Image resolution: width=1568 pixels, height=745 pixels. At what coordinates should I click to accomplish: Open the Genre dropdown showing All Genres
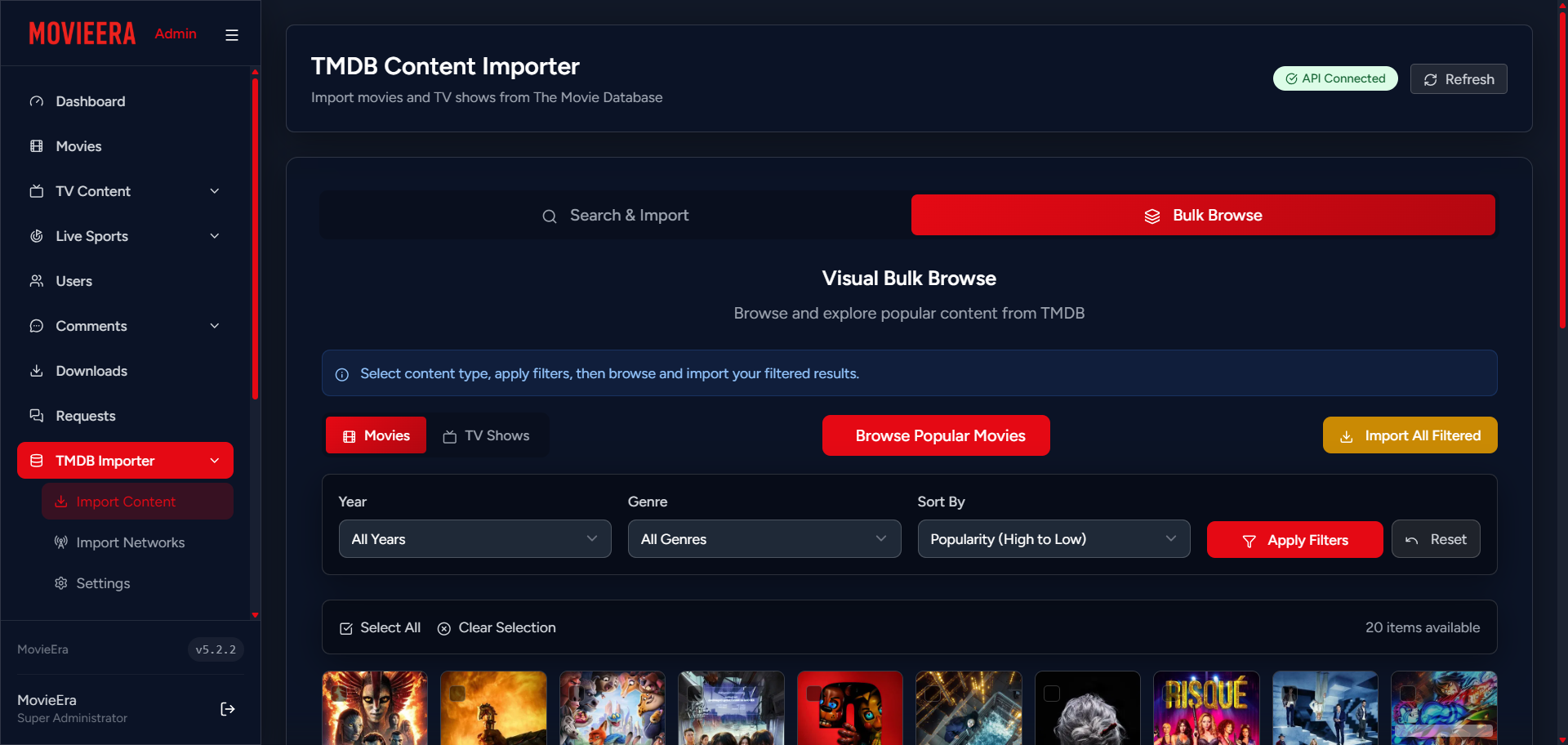(764, 539)
